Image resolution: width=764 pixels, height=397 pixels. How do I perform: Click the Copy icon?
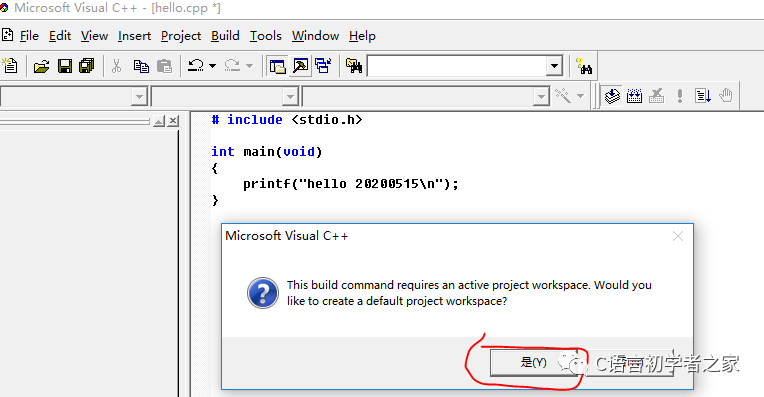[141, 66]
